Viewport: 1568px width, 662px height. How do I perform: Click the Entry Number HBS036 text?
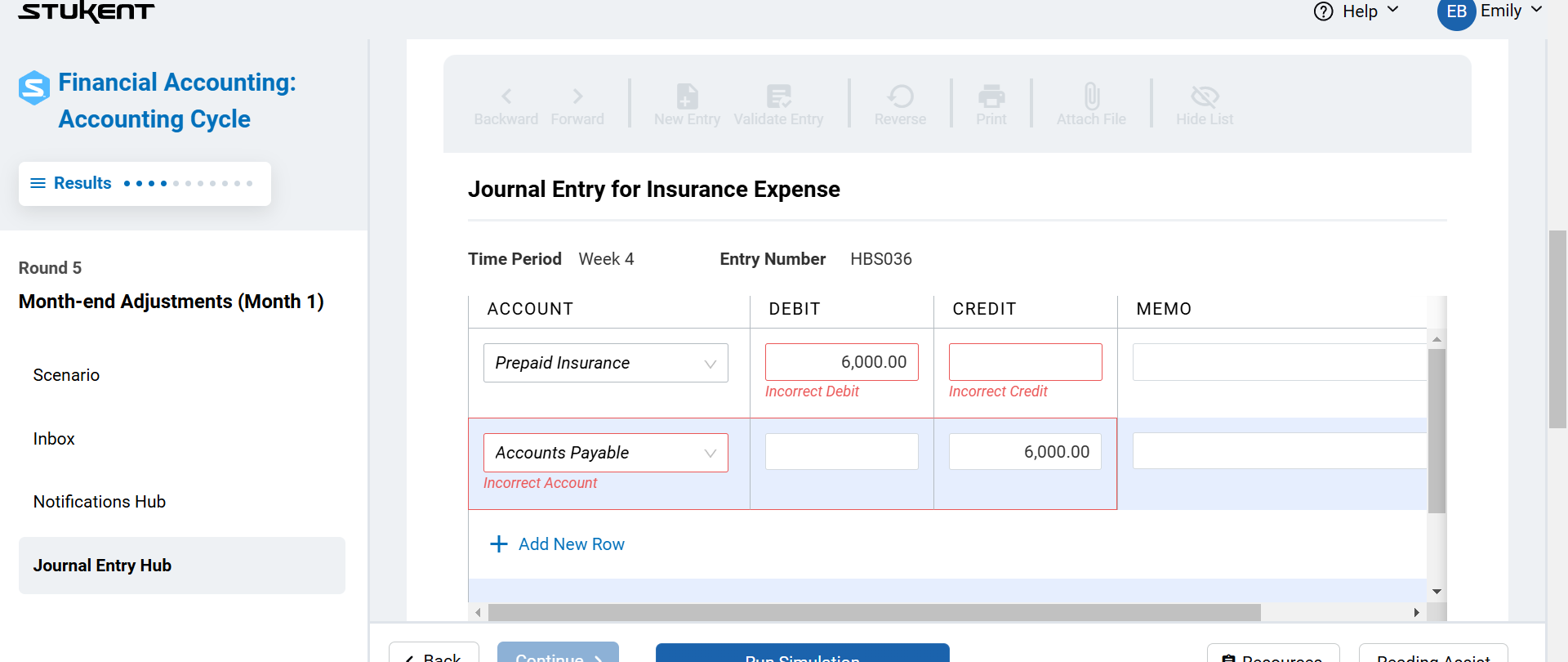[881, 259]
